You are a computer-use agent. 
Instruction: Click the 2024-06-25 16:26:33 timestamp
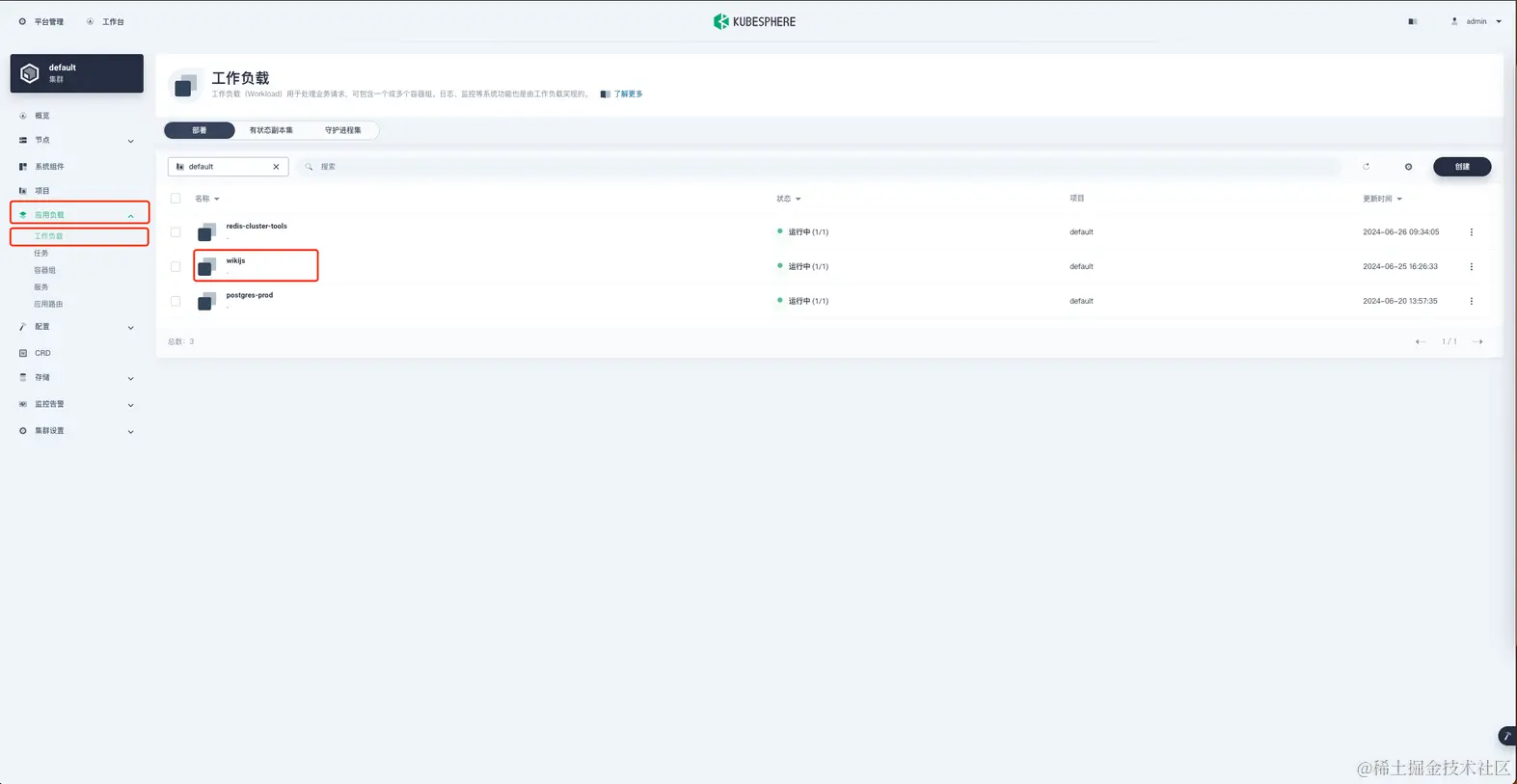coord(1400,267)
